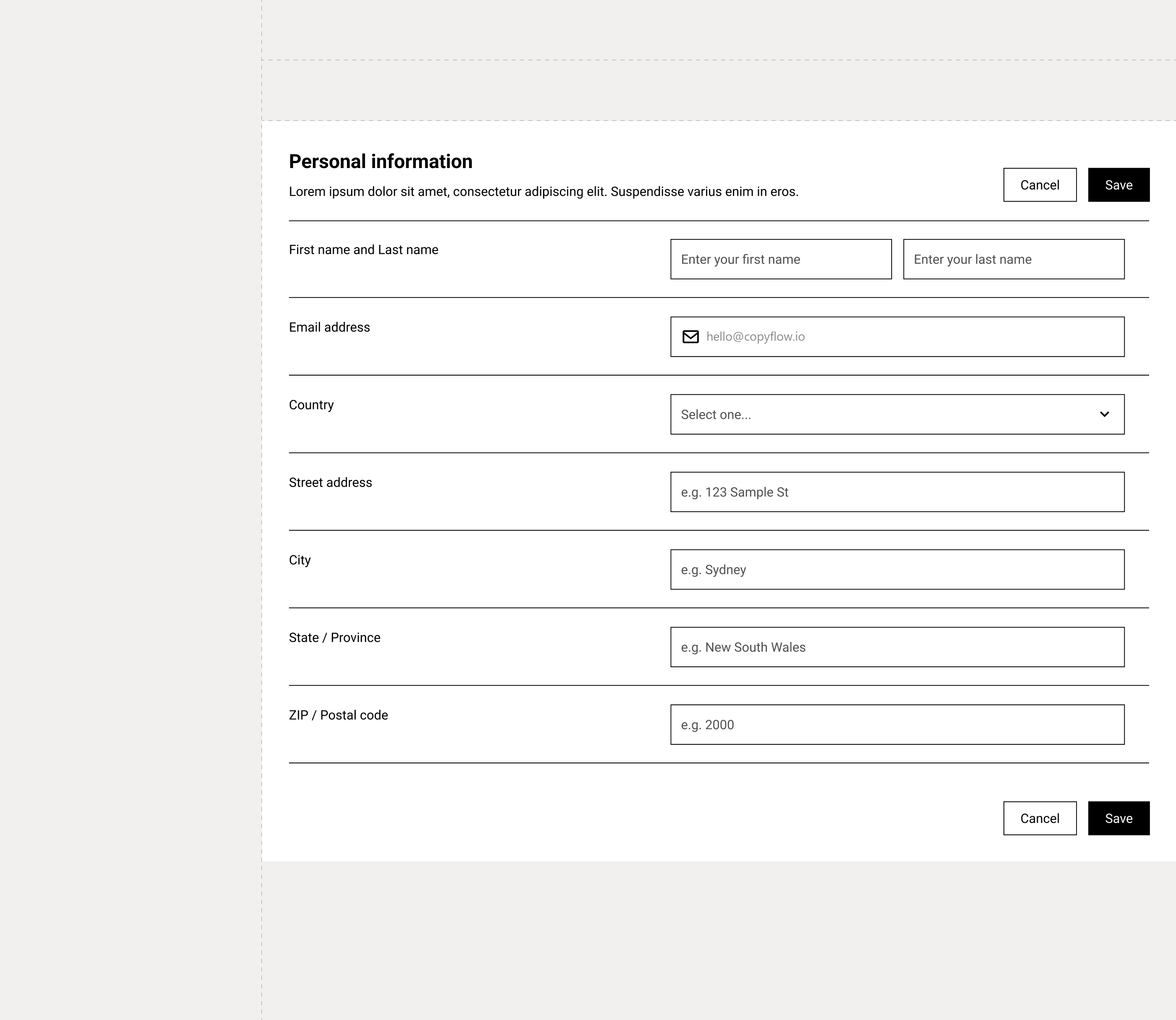The image size is (1176, 1020).
Task: Click the top Cancel button
Action: 1039,185
